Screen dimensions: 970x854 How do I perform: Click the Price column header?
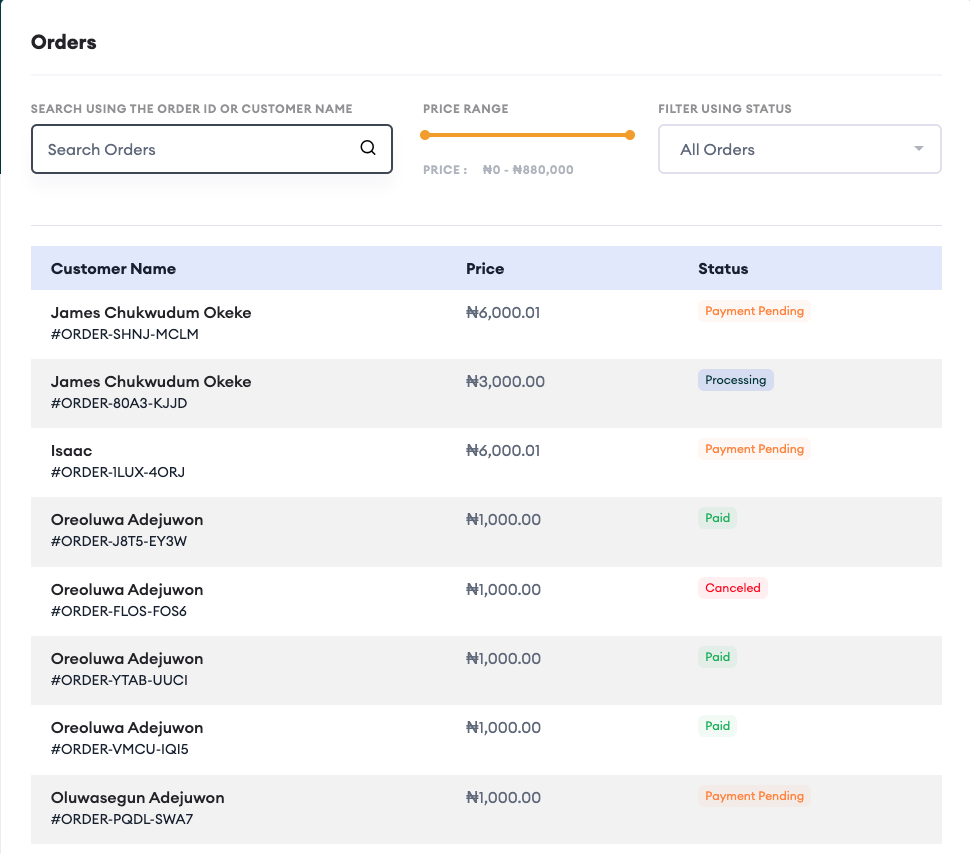click(x=485, y=268)
